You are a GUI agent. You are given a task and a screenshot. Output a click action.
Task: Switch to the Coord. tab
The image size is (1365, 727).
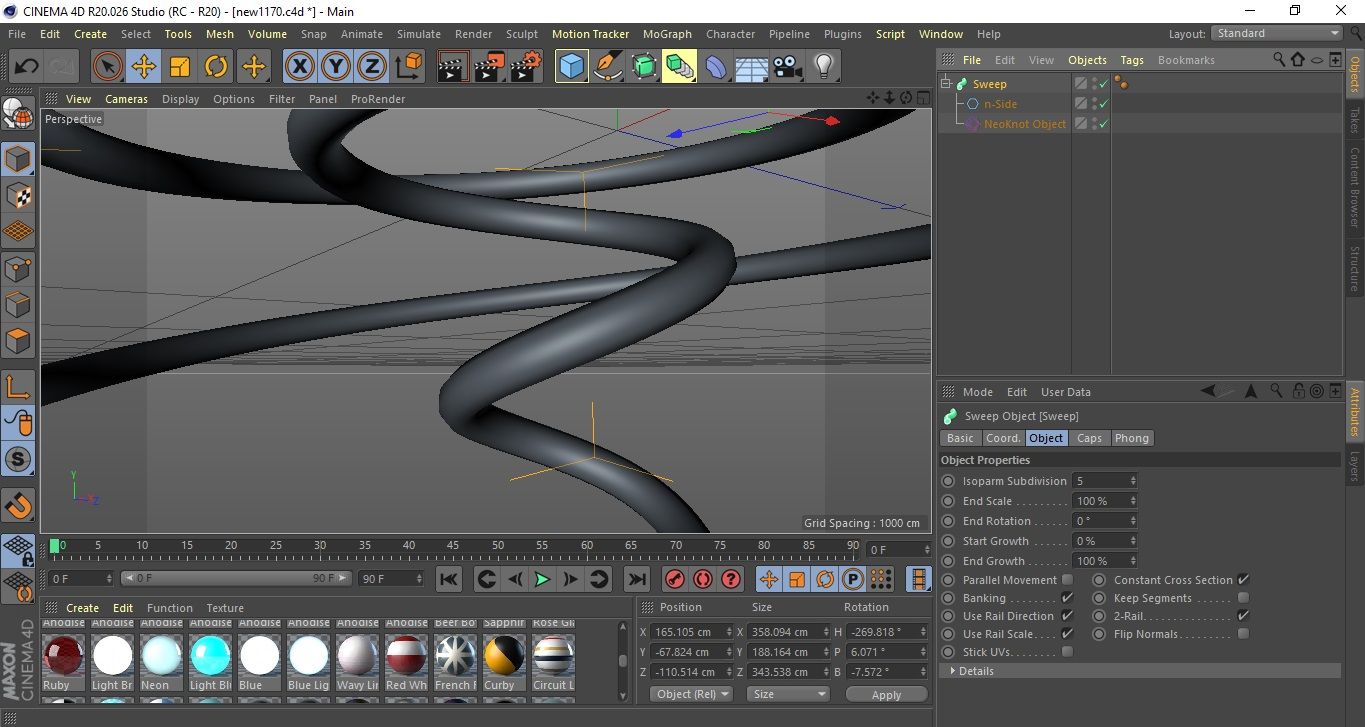(1003, 438)
